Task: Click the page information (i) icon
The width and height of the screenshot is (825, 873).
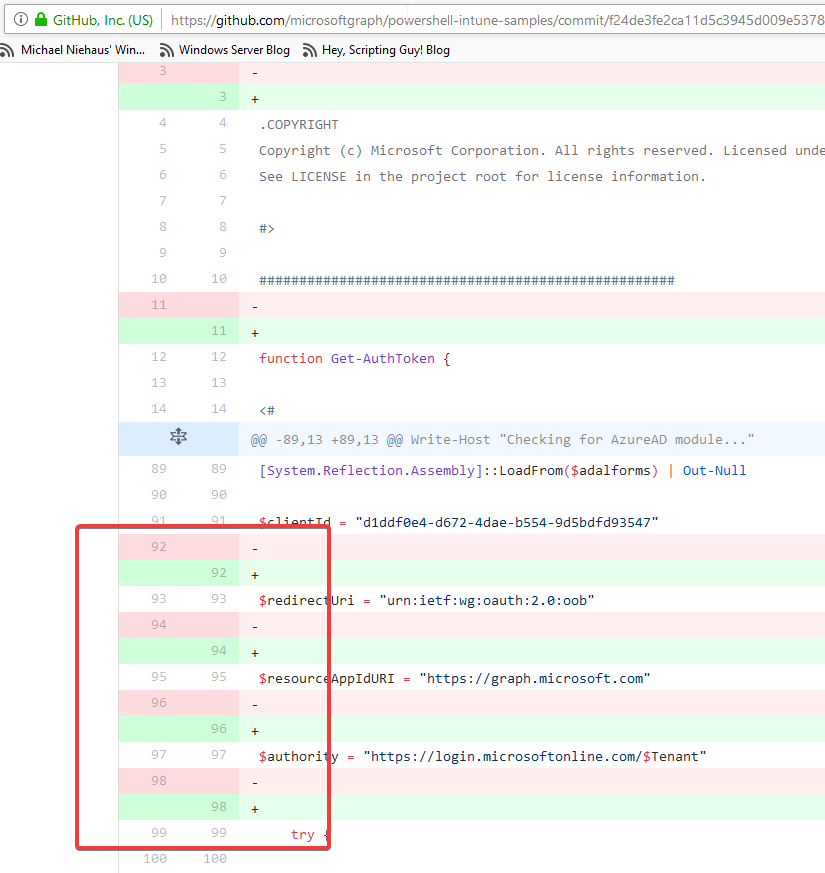Action: tap(20, 19)
